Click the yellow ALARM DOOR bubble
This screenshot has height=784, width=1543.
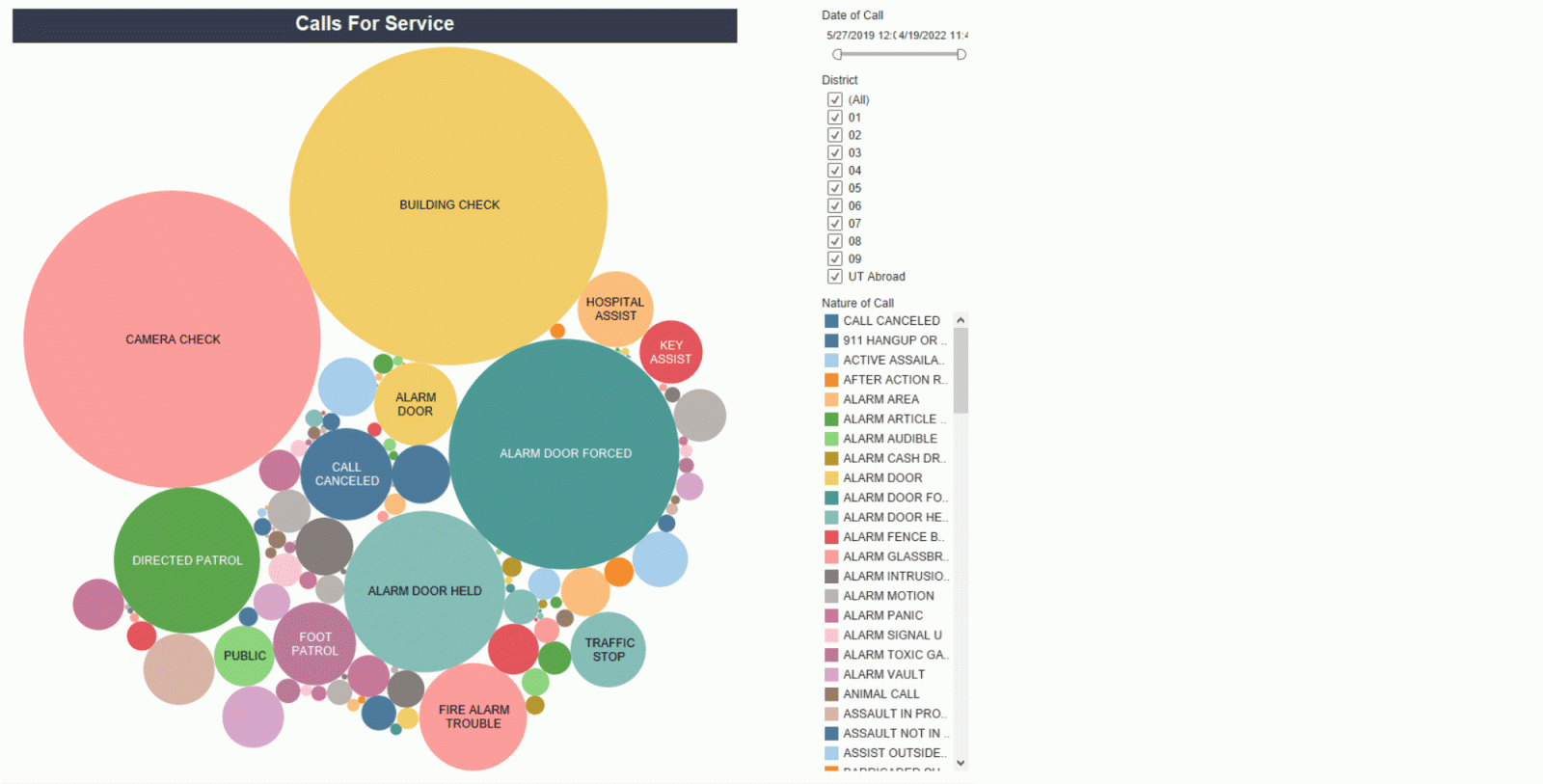(415, 404)
